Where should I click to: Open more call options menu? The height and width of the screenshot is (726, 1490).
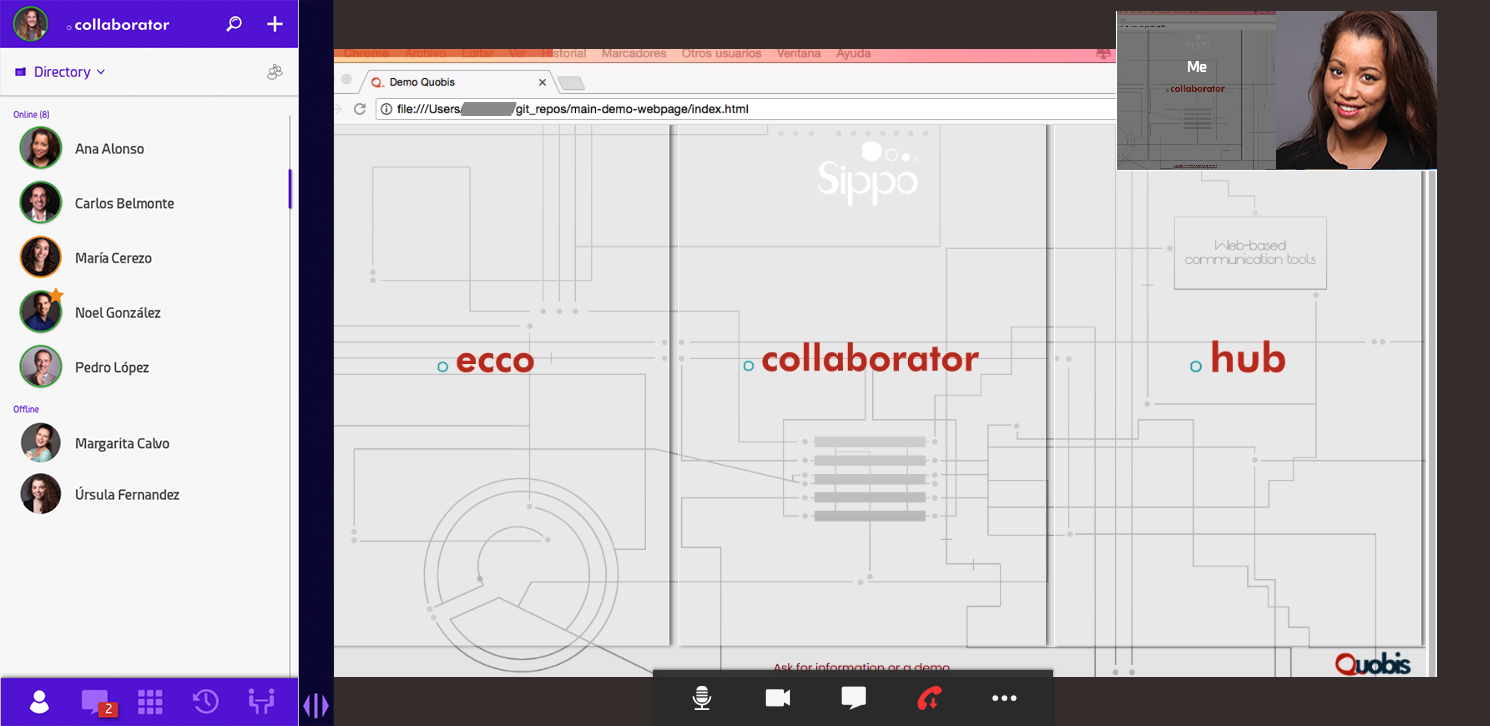[1004, 698]
